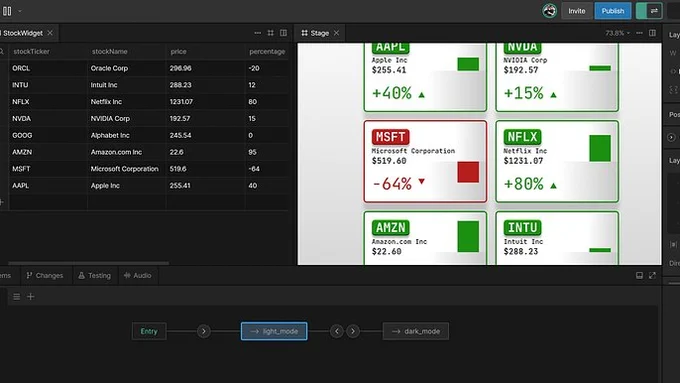Select the -64 percentage cell
Screen dimensions: 680x383
[267, 169]
